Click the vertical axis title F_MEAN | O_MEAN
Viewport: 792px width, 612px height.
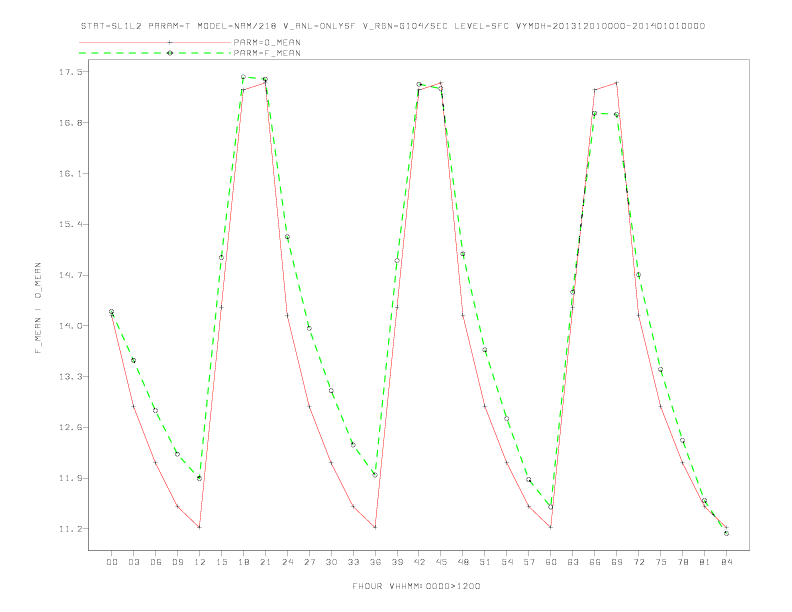38,308
